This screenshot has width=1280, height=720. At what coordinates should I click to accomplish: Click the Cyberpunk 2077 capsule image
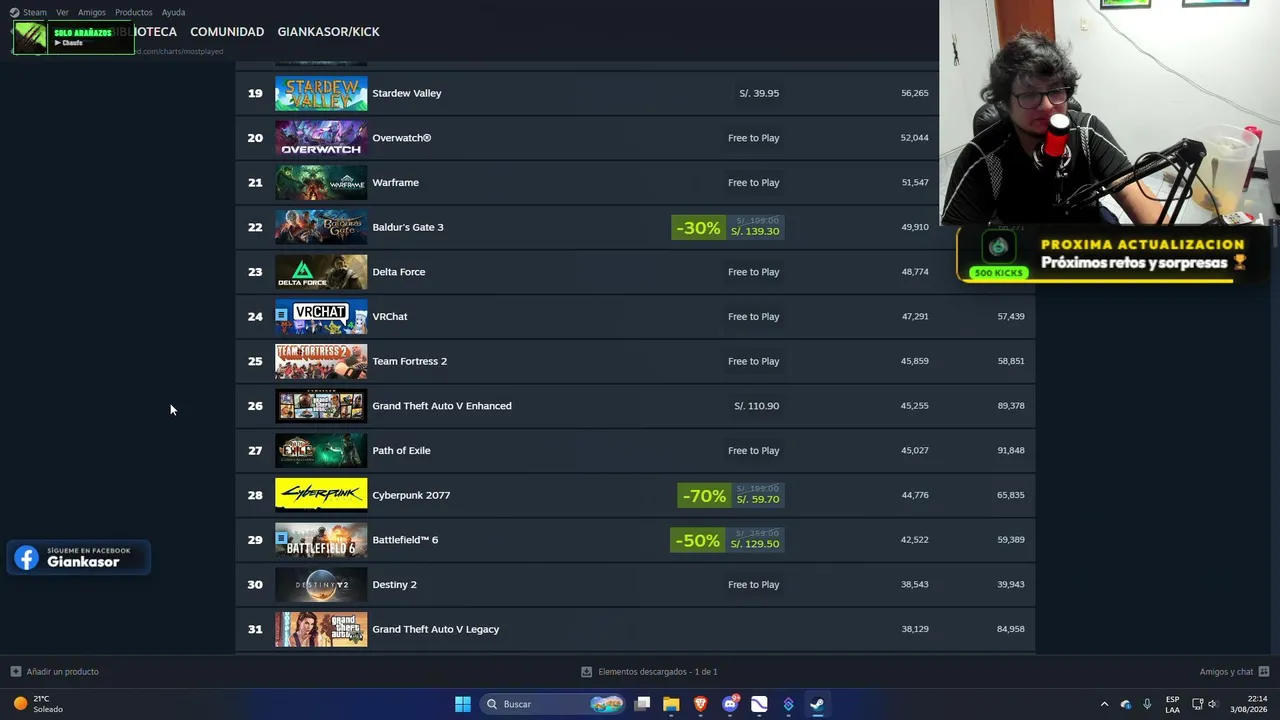pyautogui.click(x=321, y=495)
